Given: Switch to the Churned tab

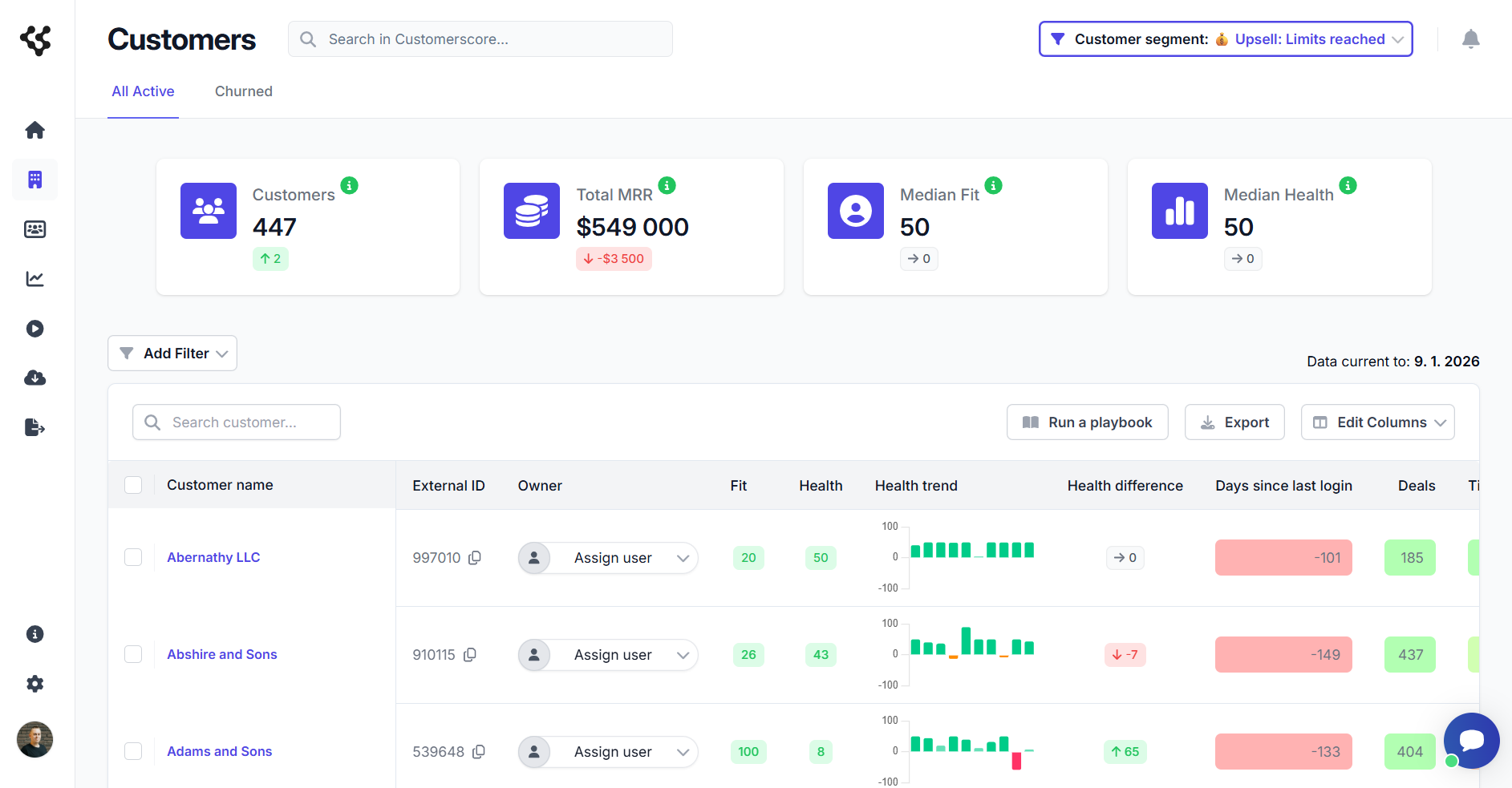Looking at the screenshot, I should [243, 91].
